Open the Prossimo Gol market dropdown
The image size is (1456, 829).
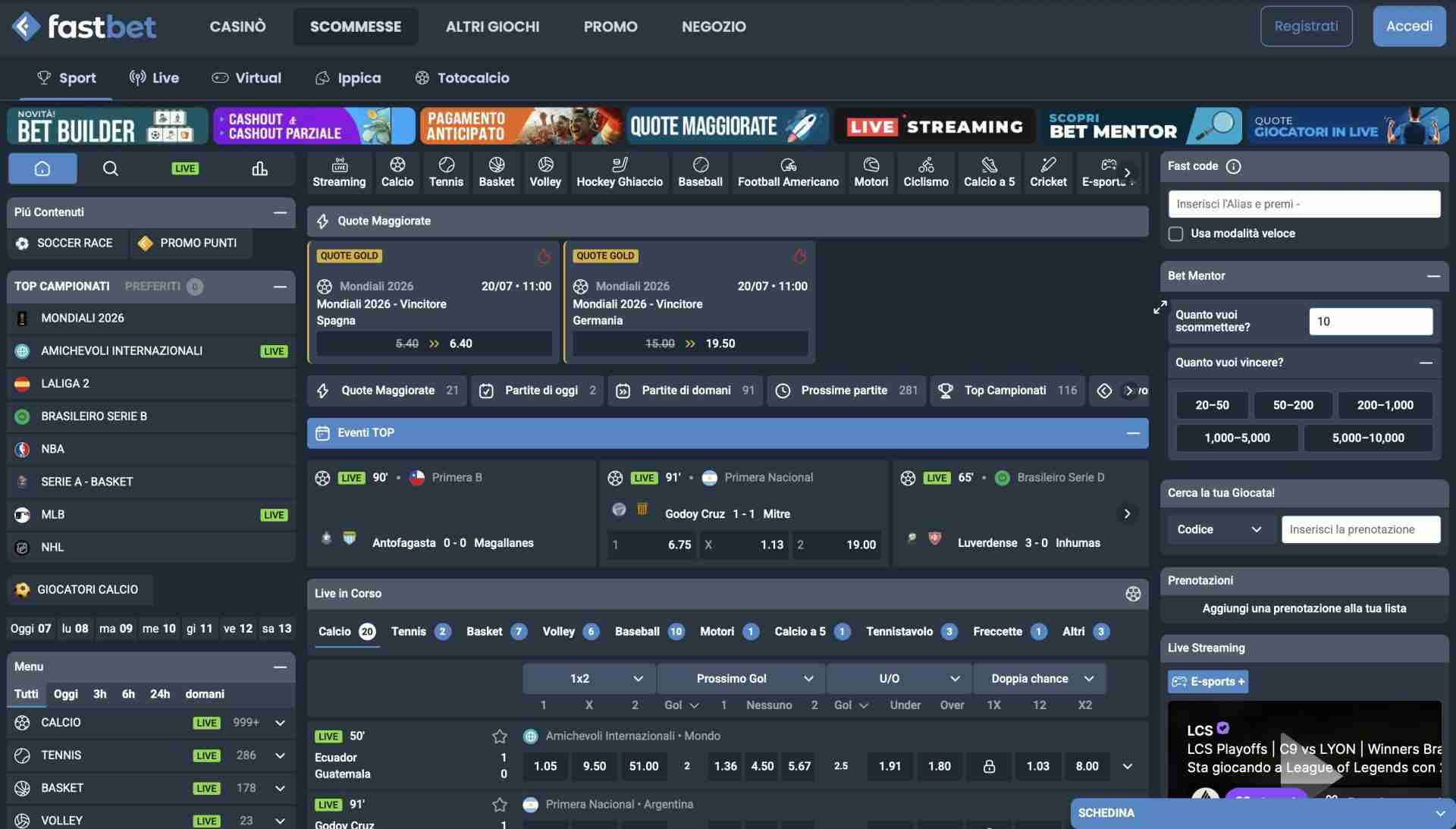pyautogui.click(x=742, y=679)
